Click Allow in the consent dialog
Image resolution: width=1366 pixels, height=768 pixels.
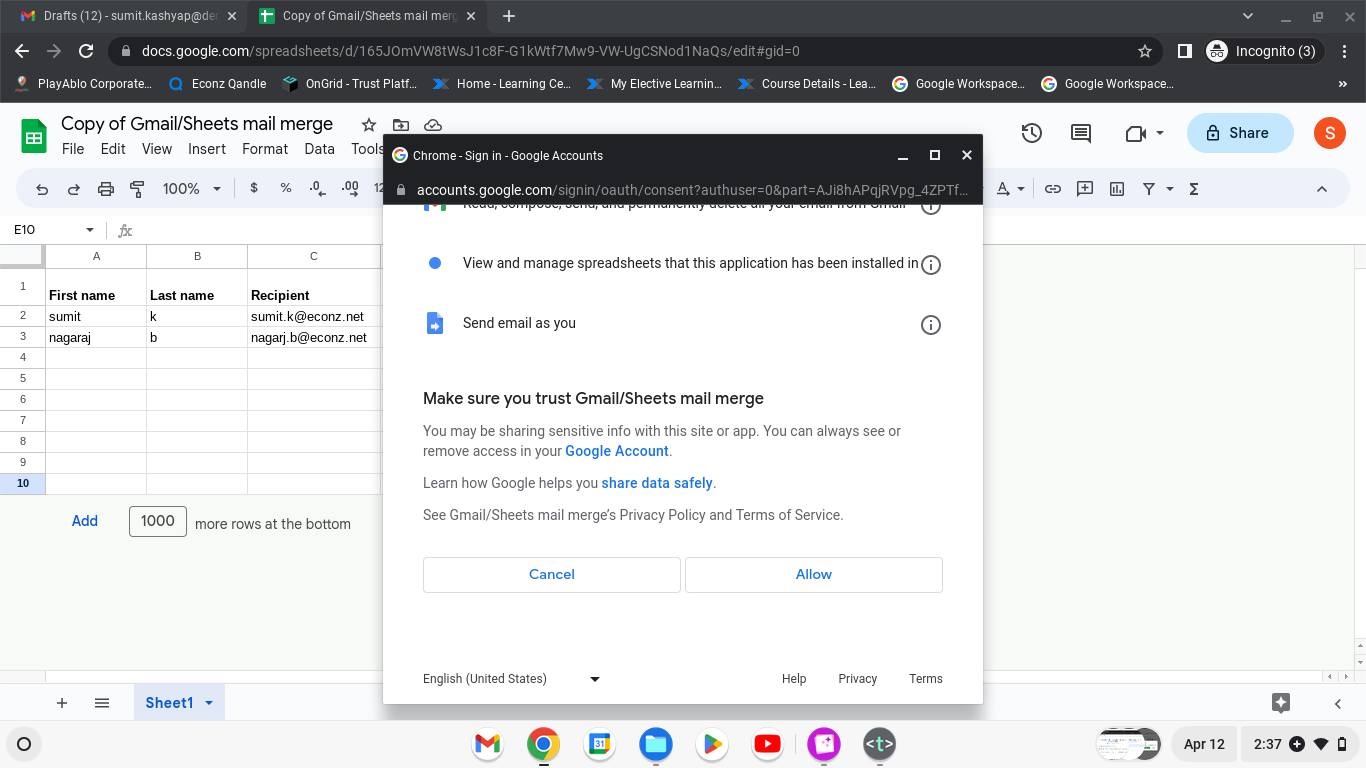[x=814, y=575]
